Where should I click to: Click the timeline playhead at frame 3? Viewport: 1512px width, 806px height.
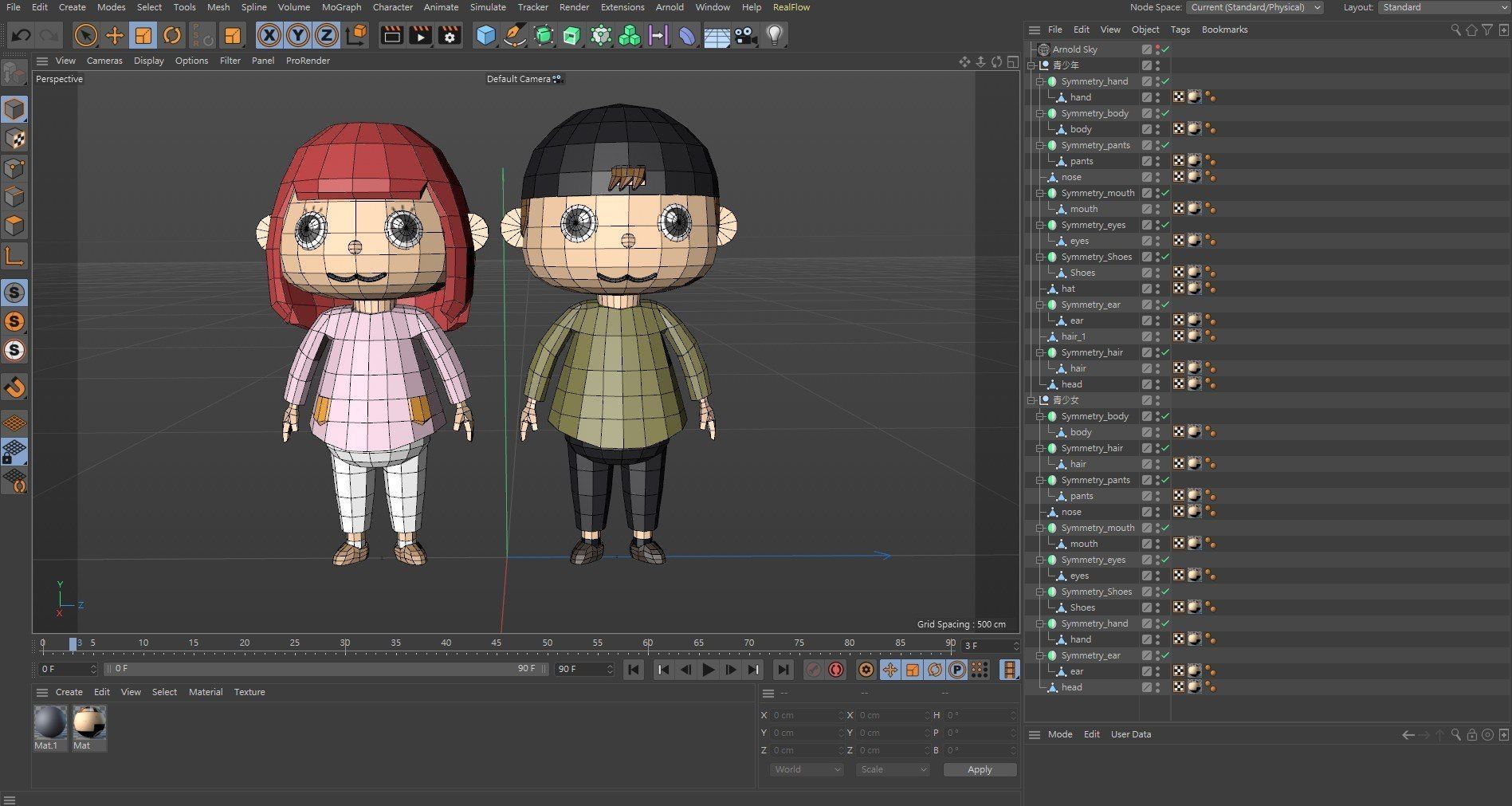(73, 643)
